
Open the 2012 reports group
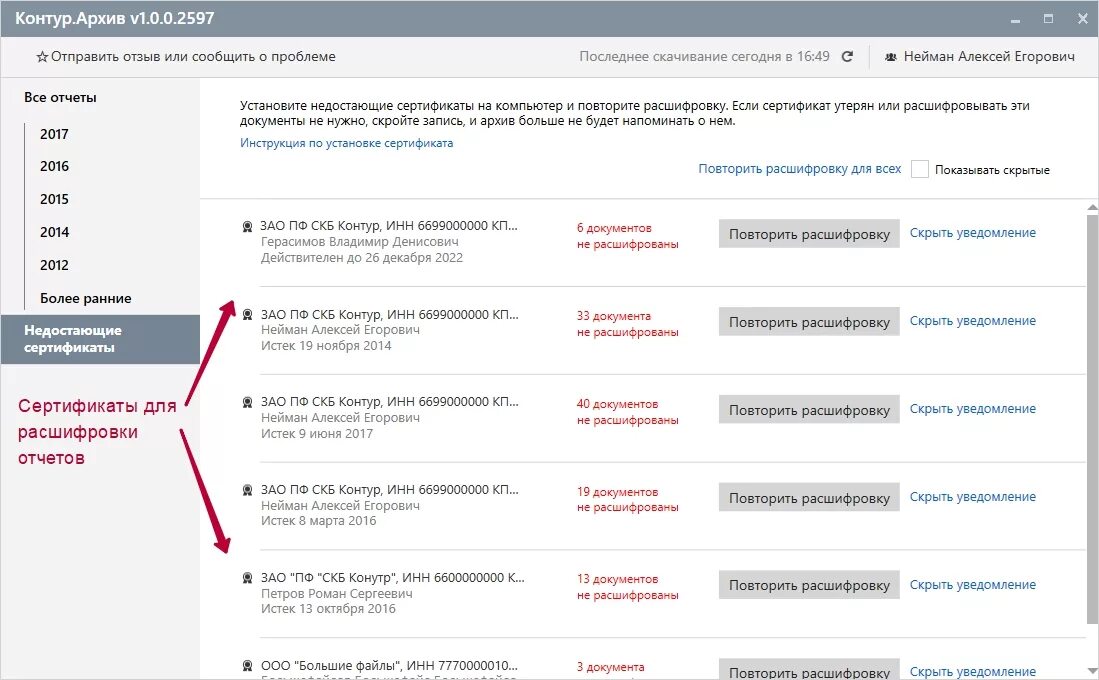click(54, 265)
